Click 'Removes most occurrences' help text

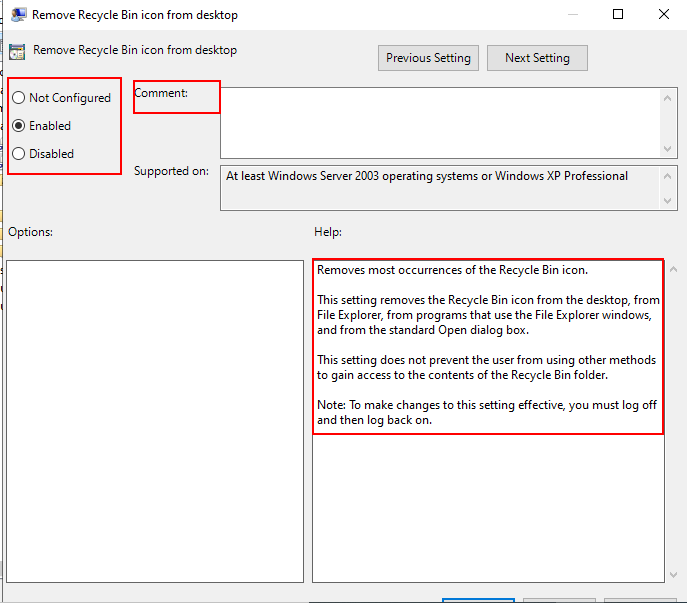(452, 270)
